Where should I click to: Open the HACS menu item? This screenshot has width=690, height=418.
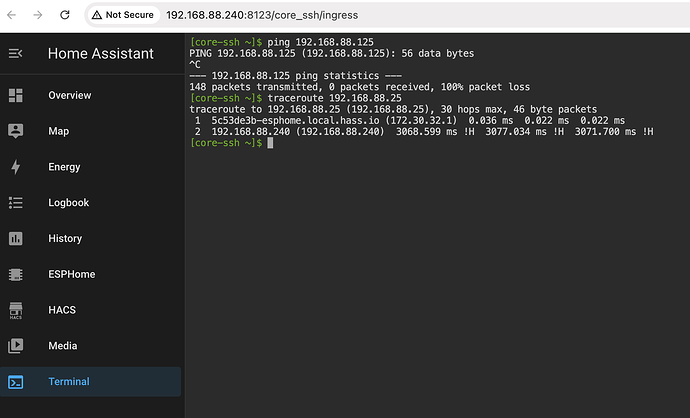click(91, 310)
